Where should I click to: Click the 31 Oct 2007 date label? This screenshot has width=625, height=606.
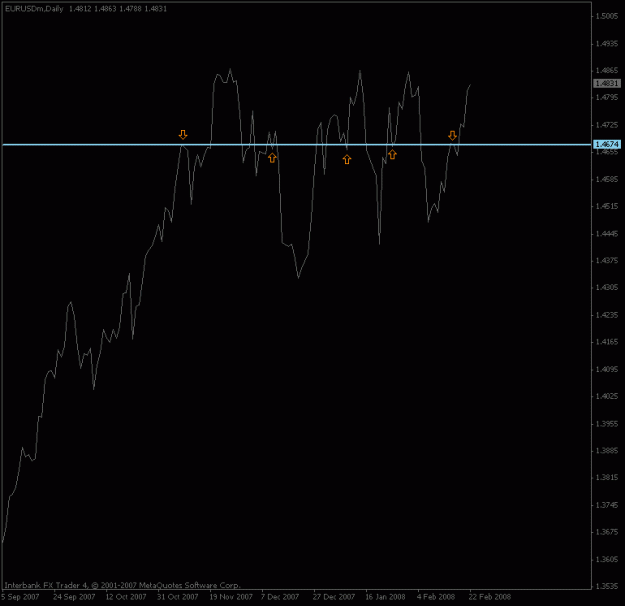(x=178, y=597)
